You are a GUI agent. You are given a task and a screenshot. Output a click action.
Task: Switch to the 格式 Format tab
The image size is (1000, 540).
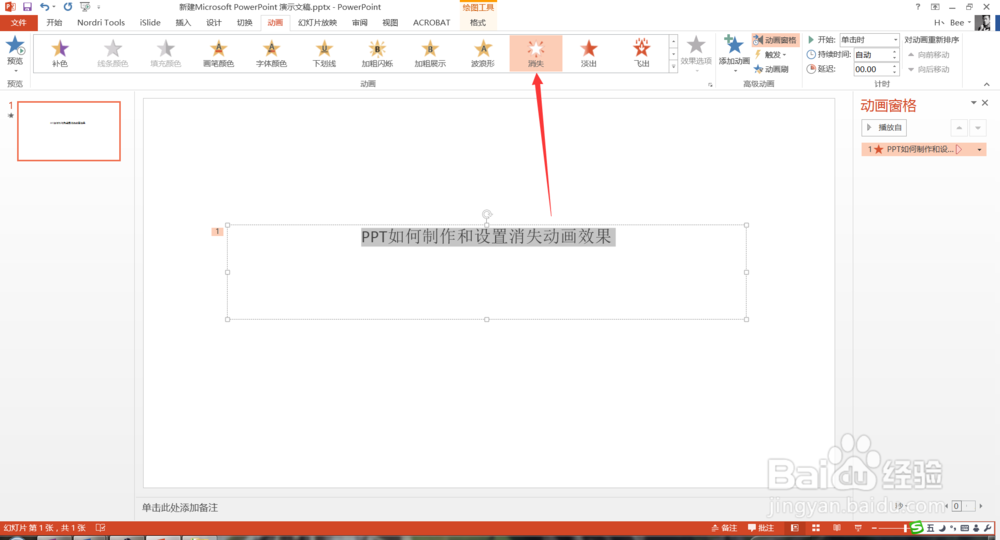(x=478, y=22)
